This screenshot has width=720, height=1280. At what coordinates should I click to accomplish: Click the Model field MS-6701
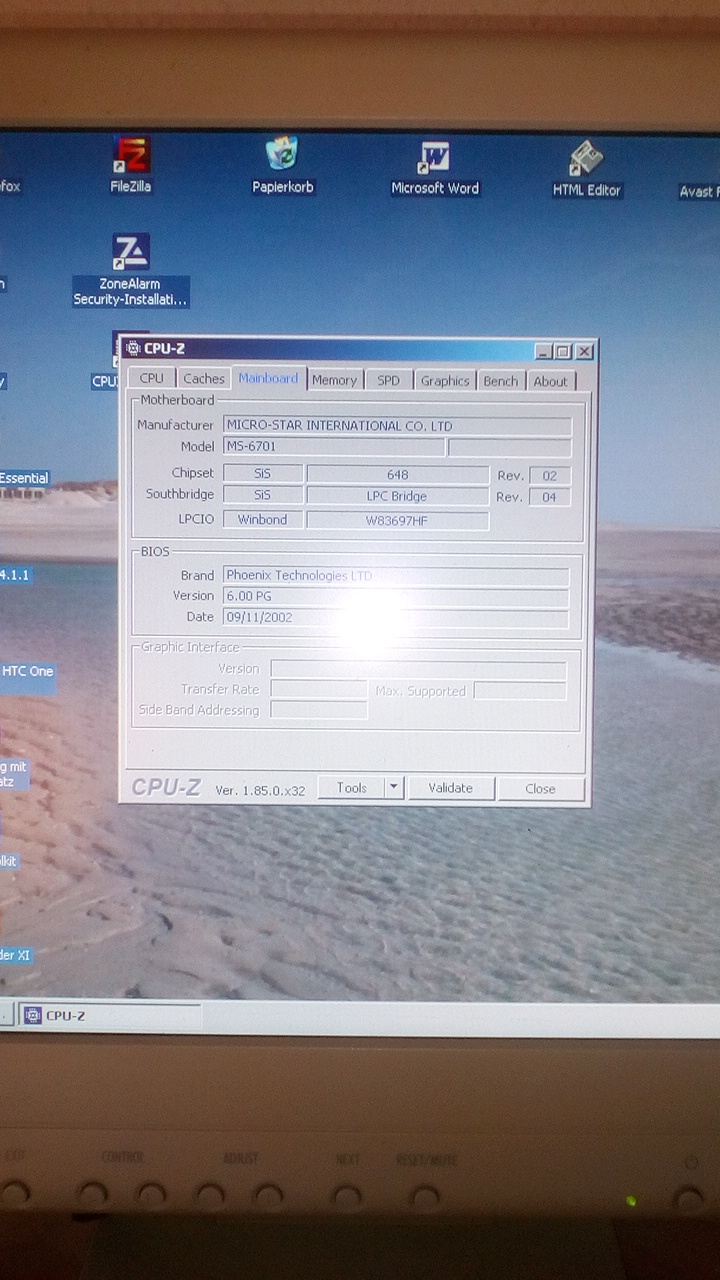tap(334, 446)
